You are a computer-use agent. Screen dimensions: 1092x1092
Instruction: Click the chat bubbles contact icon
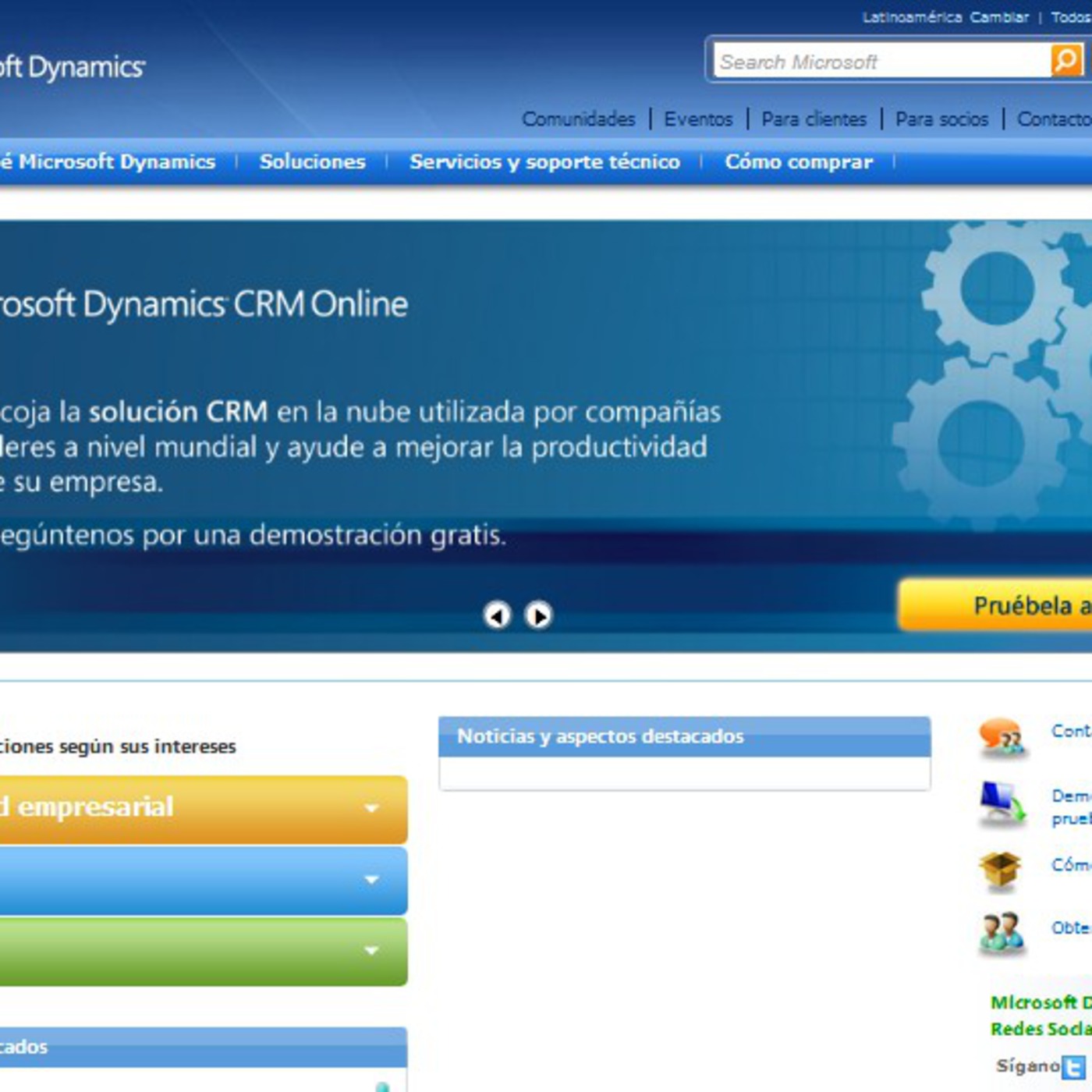(x=1002, y=737)
